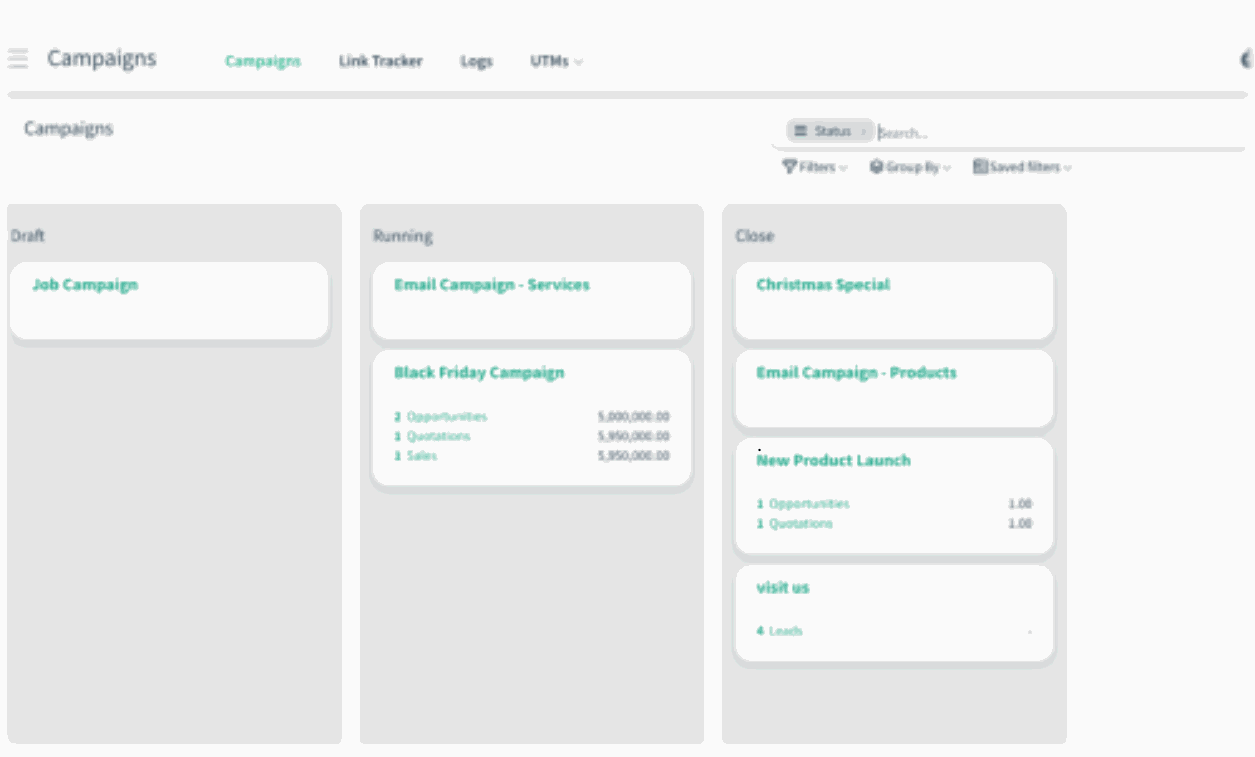
Task: Open the Christmas Special campaign
Action: click(x=822, y=285)
